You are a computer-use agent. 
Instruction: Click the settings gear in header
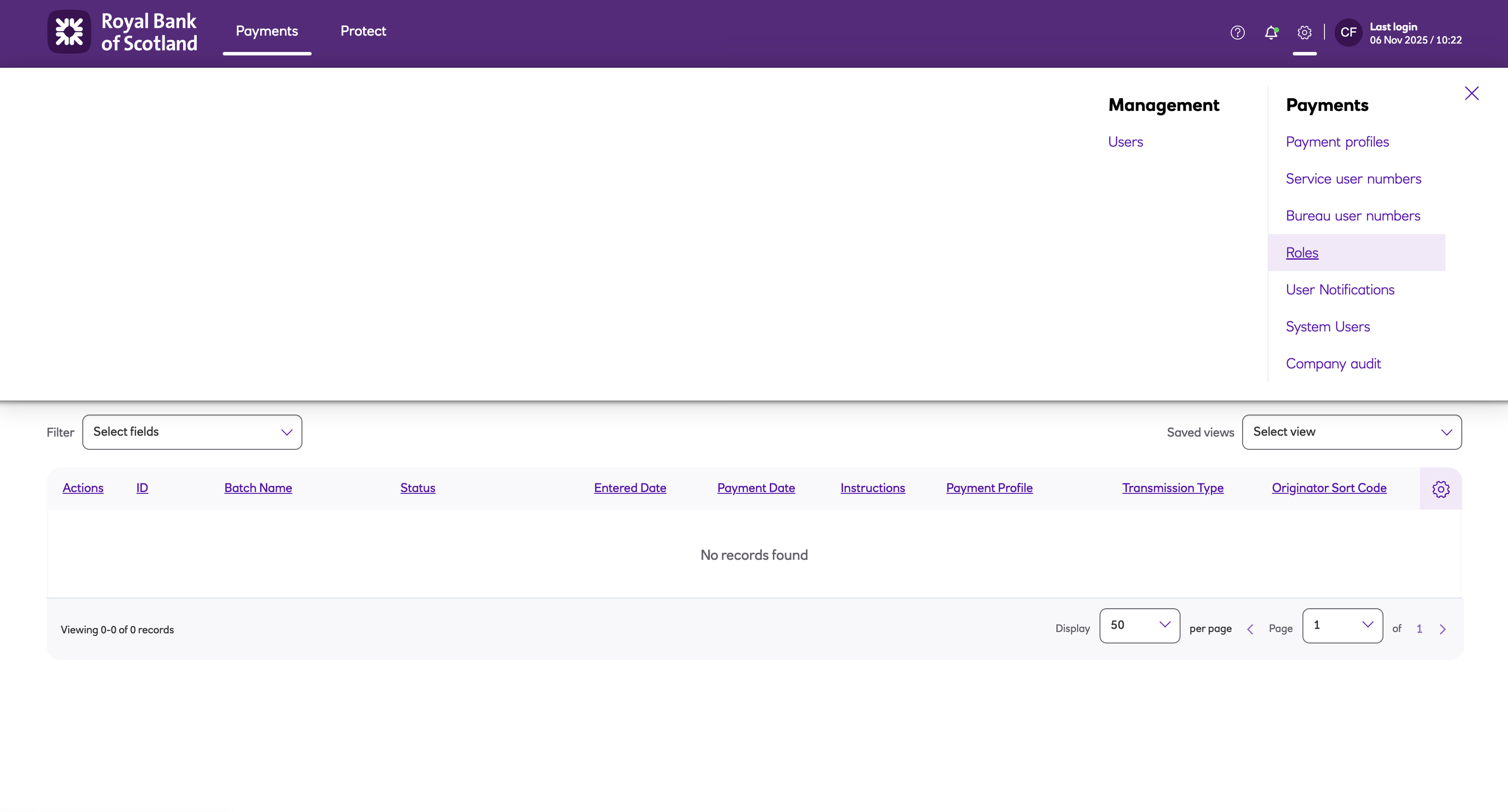(1304, 33)
